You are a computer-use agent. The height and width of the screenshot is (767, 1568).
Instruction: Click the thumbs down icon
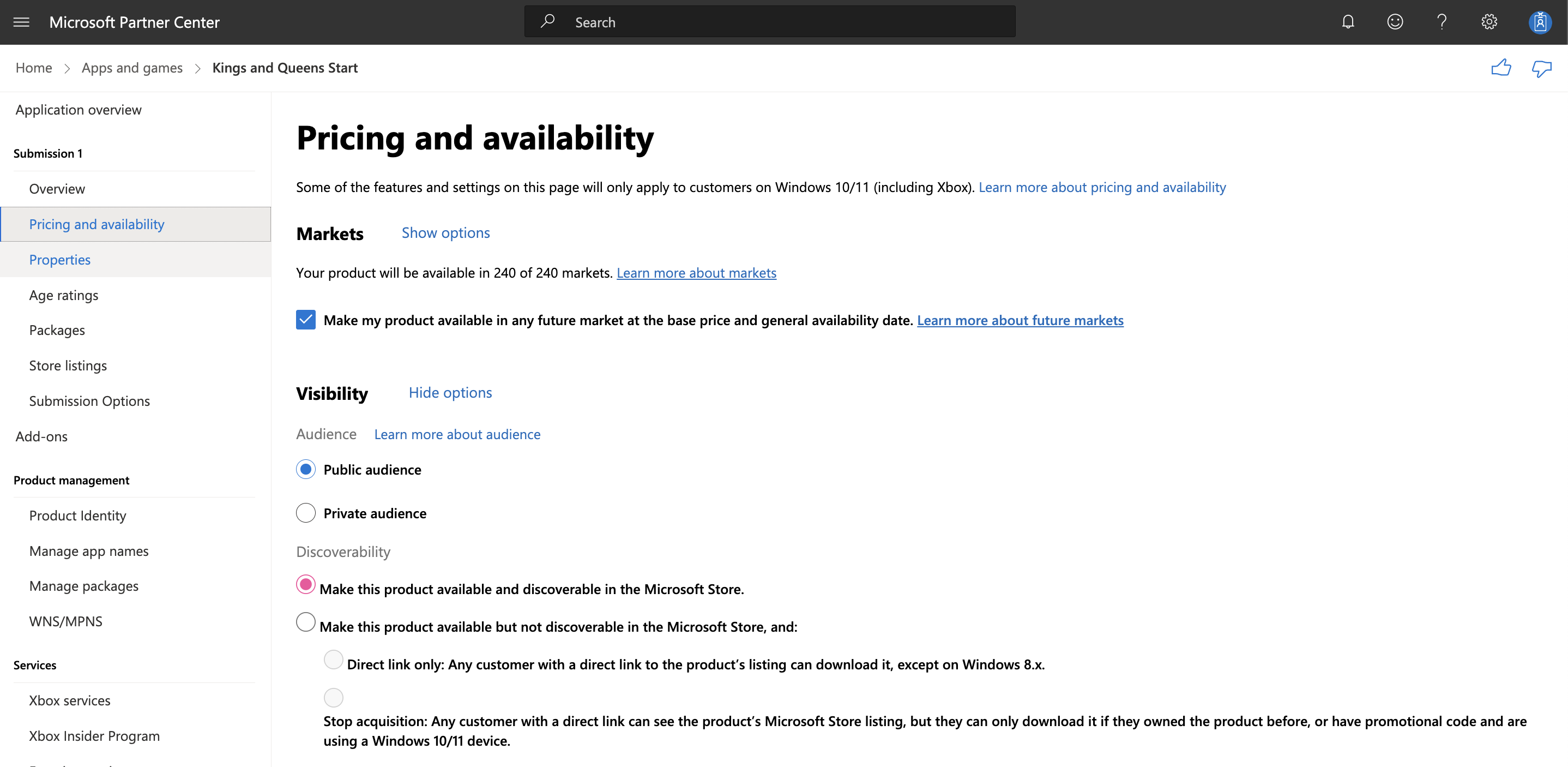click(x=1541, y=68)
